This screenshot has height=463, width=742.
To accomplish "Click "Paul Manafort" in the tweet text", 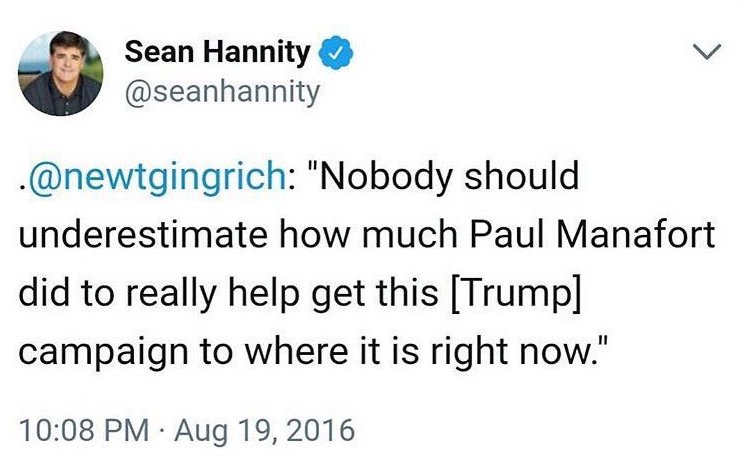I will point(592,235).
